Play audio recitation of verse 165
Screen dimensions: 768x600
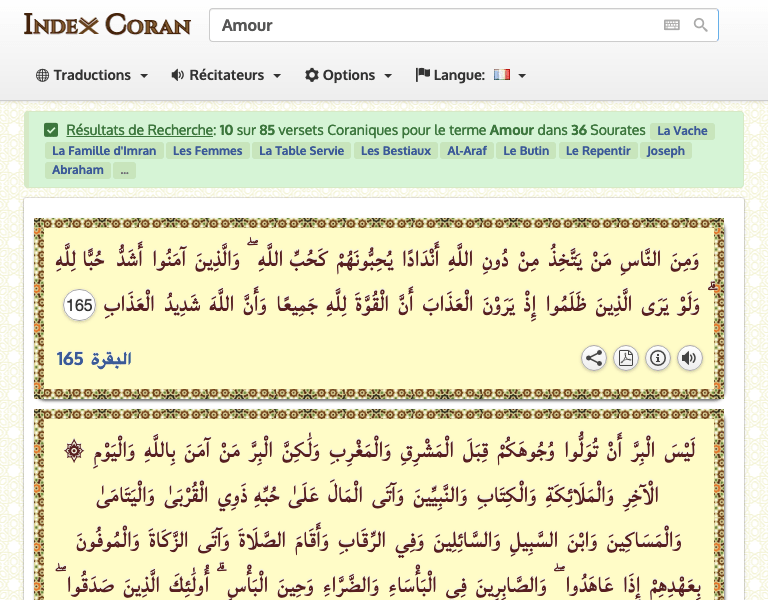coord(689,358)
